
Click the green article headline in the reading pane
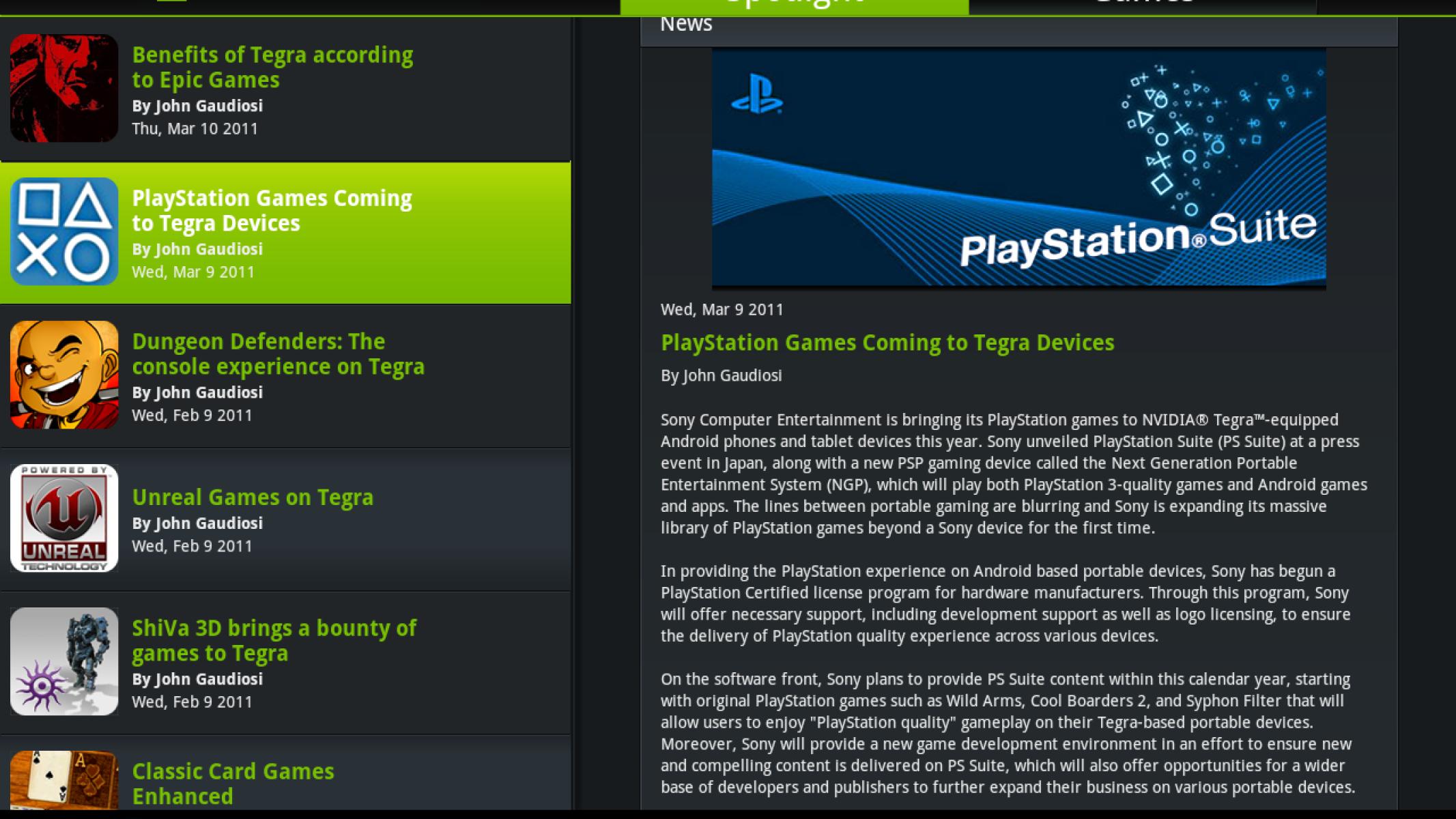coord(887,343)
